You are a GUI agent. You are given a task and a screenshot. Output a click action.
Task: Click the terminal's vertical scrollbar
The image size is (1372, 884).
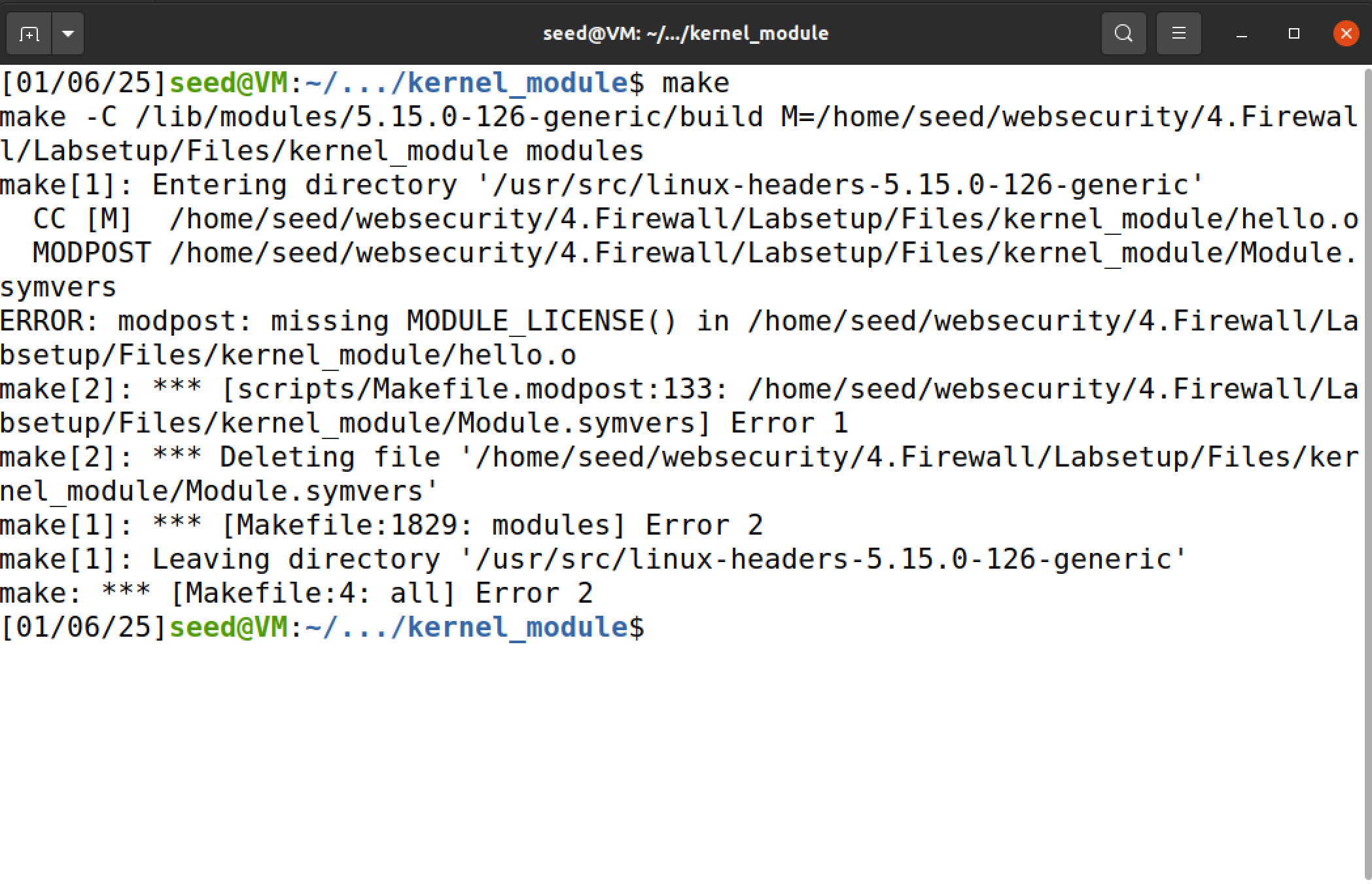point(1367,458)
